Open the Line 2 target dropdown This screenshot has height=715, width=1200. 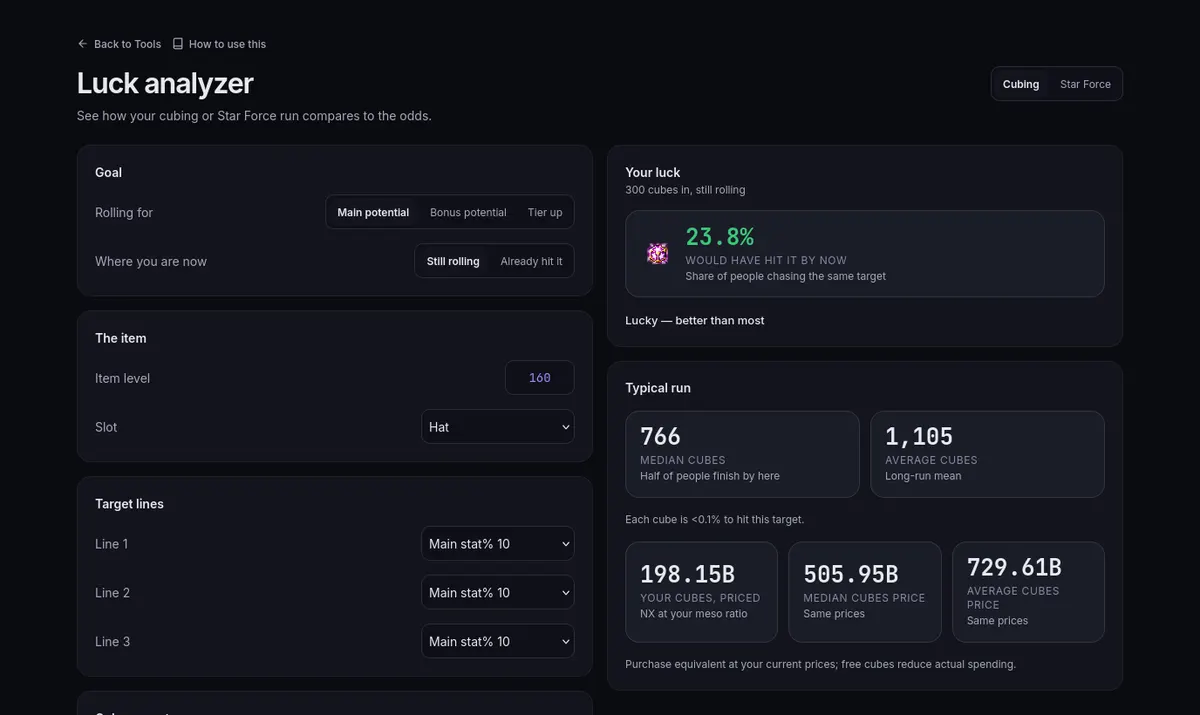498,593
